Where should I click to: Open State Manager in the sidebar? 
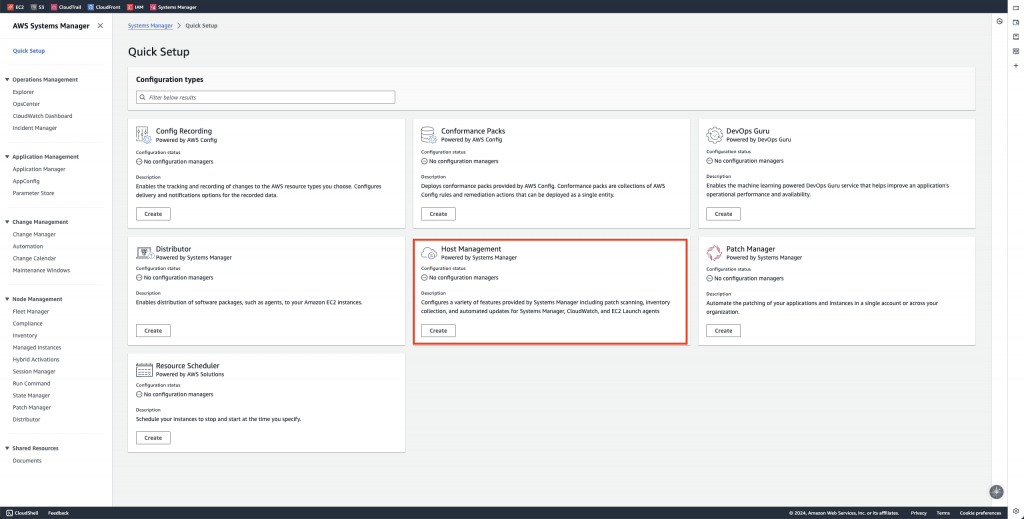31,396
